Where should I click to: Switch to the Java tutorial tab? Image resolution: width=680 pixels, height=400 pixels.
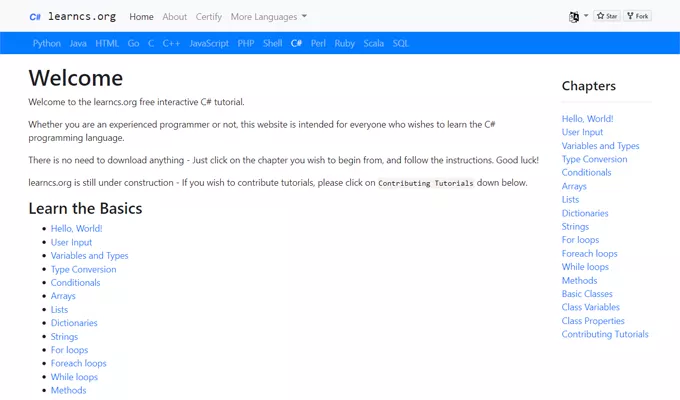[x=78, y=43]
